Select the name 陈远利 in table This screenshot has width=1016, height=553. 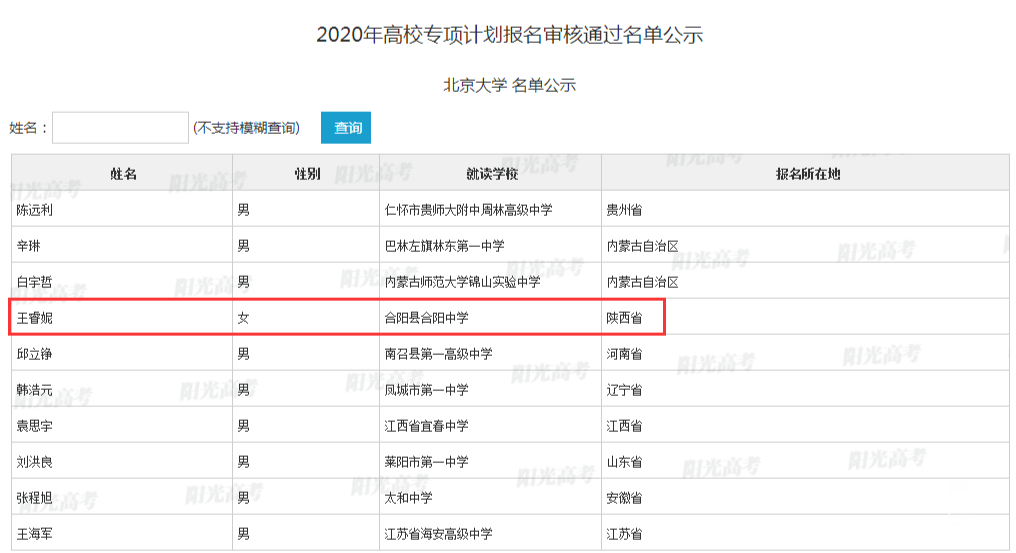tap(35, 210)
